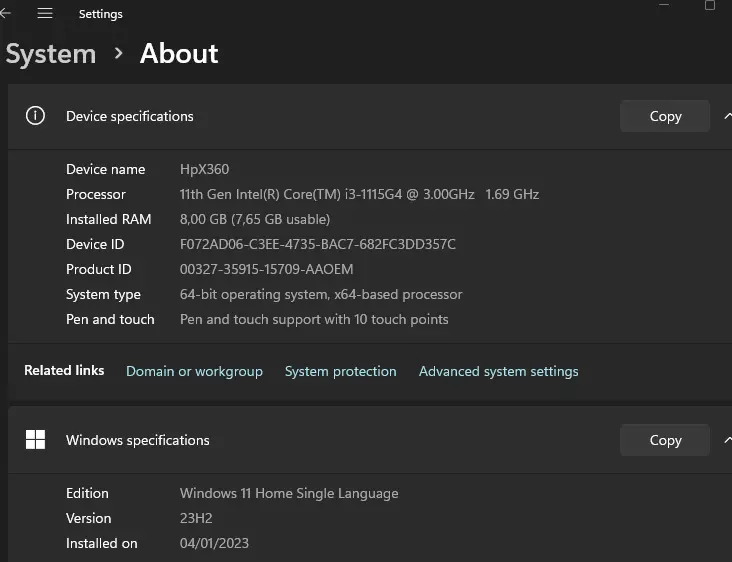Click the Device specifications info icon
Screen dimensions: 732x562
pyautogui.click(x=35, y=115)
